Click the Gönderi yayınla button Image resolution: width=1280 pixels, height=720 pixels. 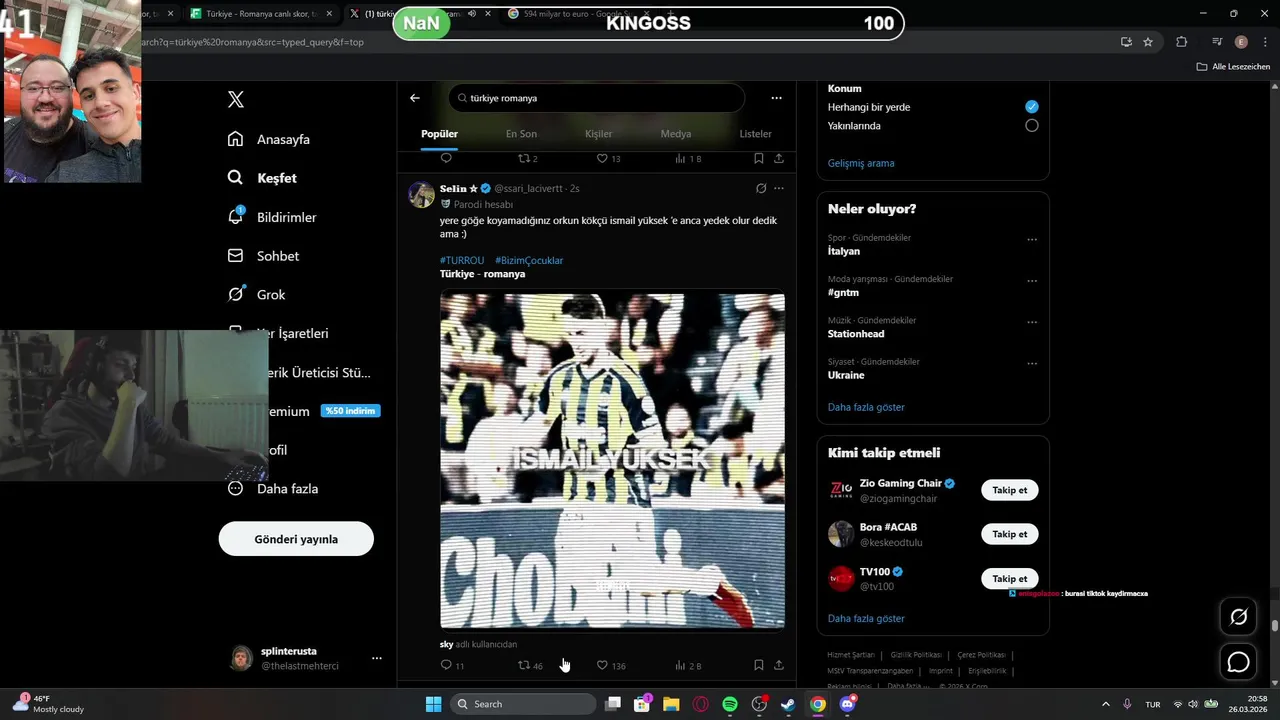pos(296,539)
